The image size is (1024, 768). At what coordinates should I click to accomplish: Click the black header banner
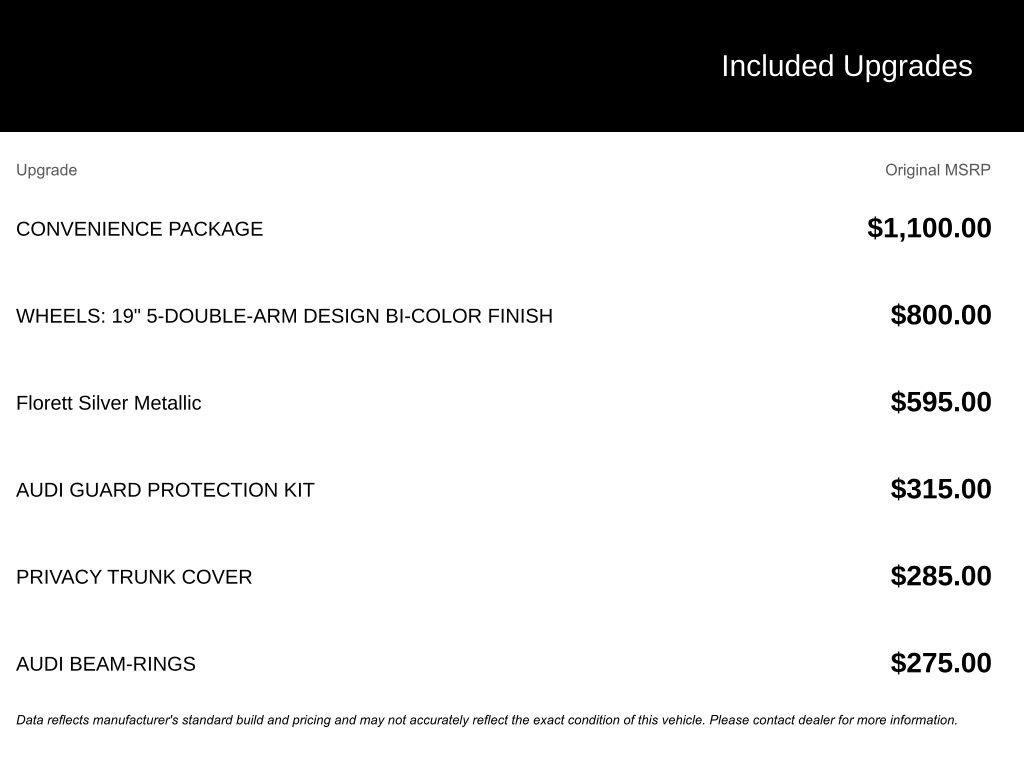[x=512, y=66]
